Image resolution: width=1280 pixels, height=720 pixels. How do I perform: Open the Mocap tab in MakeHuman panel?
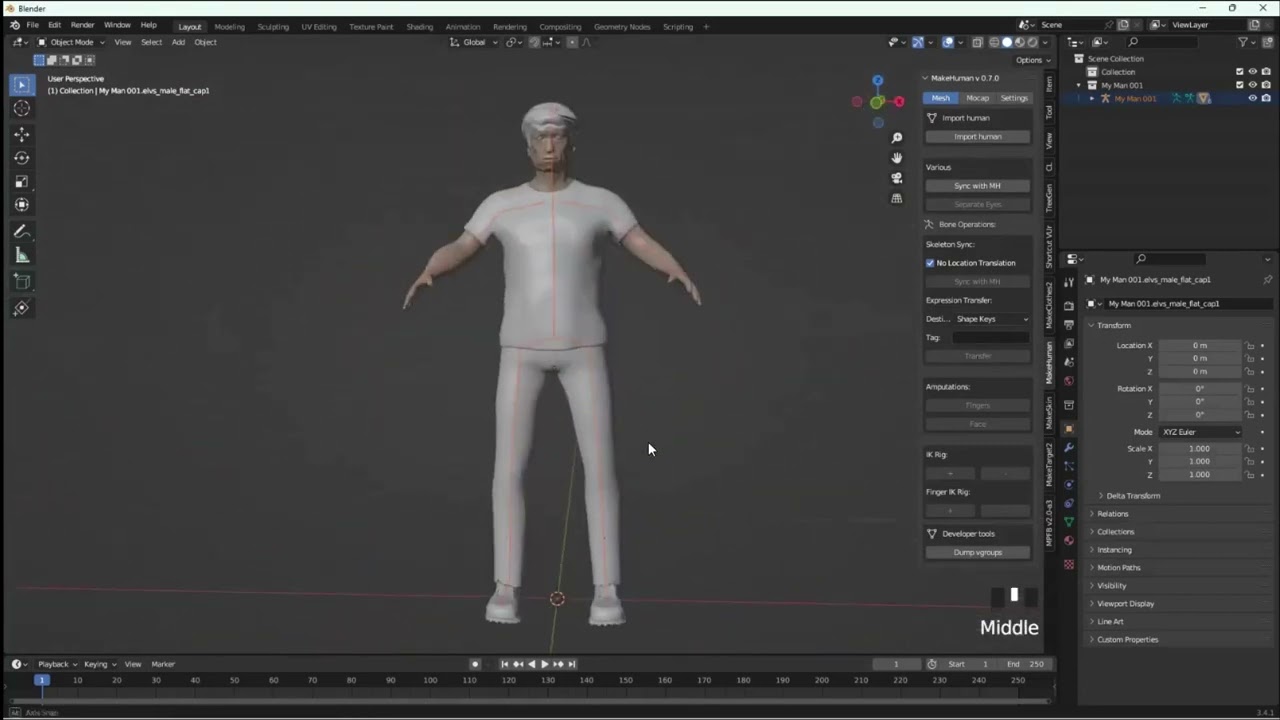tap(977, 98)
